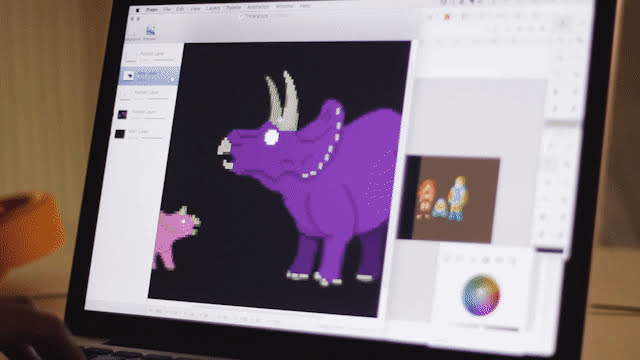Select the third layer in the list
The image size is (640, 360).
(x=144, y=95)
